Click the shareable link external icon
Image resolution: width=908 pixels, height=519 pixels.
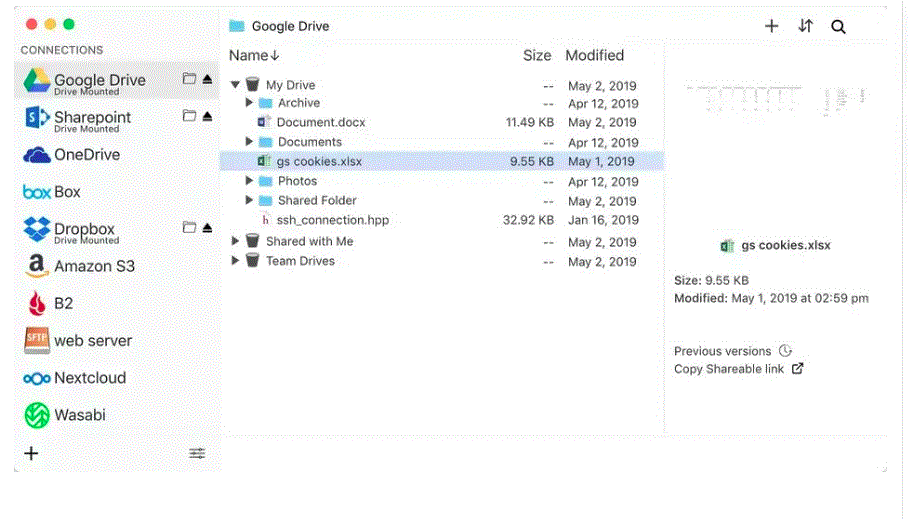pos(797,369)
